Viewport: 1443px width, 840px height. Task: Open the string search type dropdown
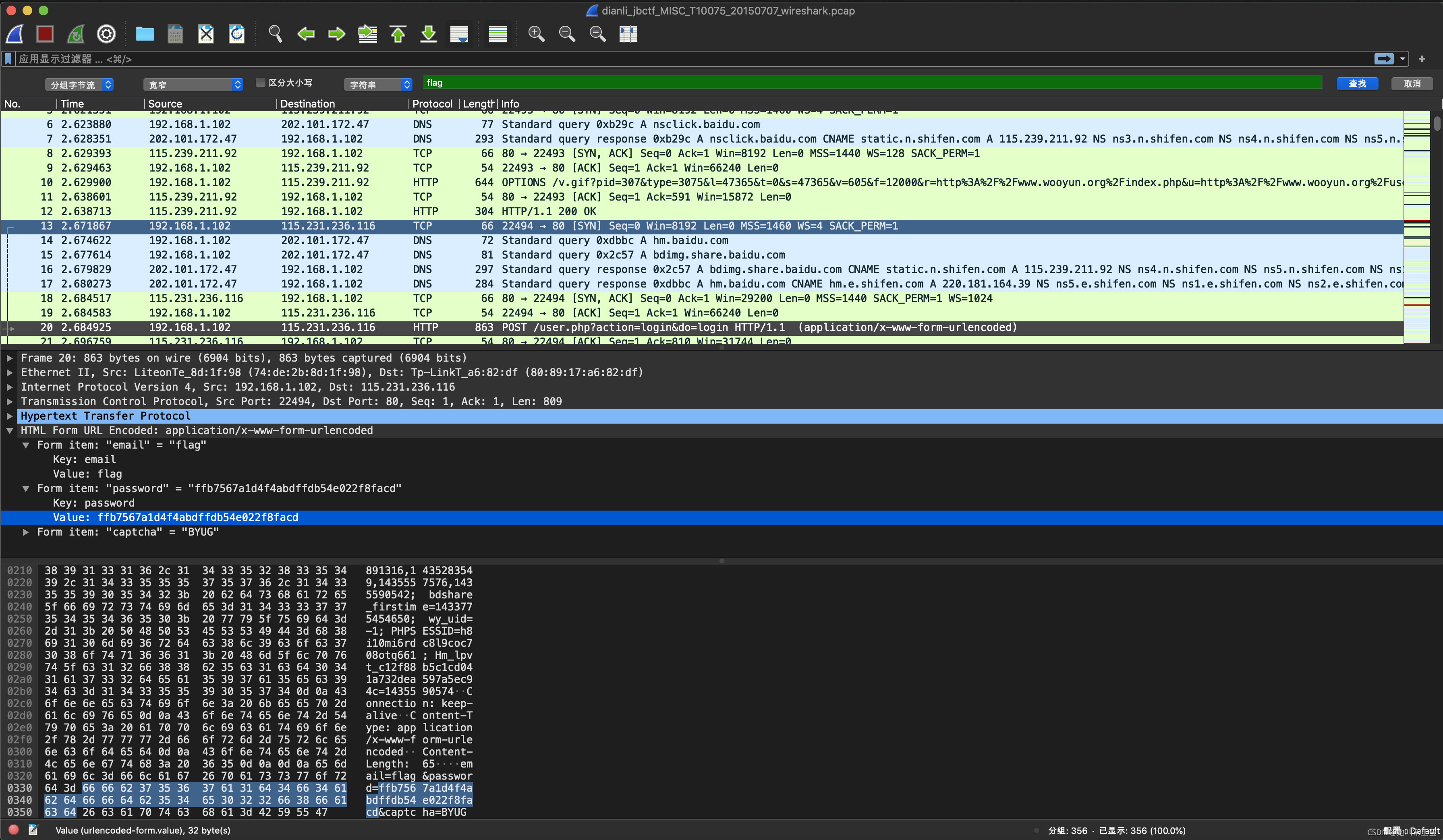(x=378, y=85)
